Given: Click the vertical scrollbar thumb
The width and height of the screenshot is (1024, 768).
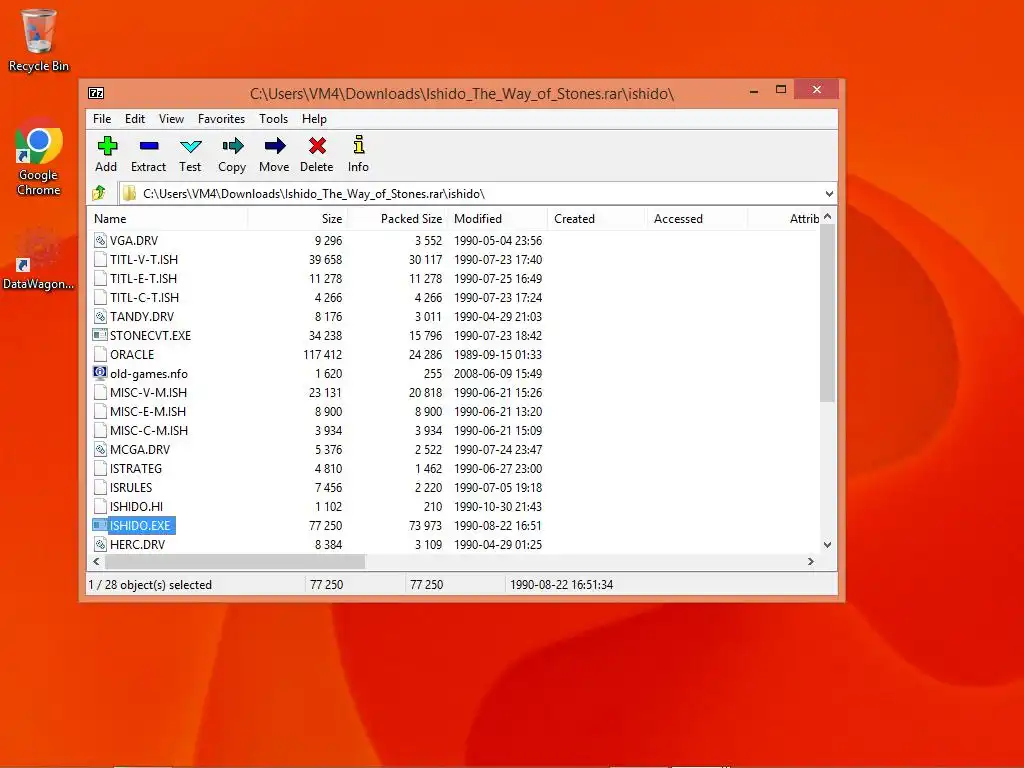Looking at the screenshot, I should [827, 312].
